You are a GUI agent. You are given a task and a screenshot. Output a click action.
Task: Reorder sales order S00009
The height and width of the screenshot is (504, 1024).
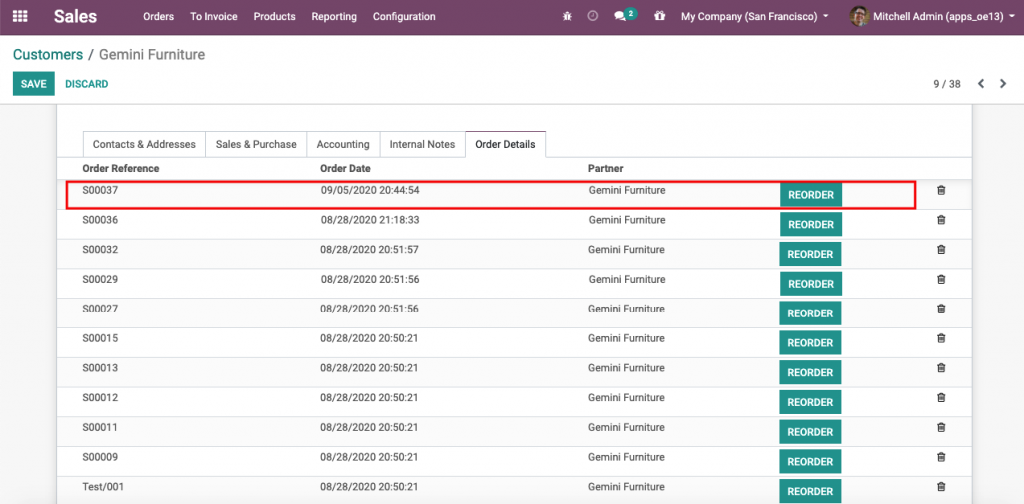coord(810,462)
